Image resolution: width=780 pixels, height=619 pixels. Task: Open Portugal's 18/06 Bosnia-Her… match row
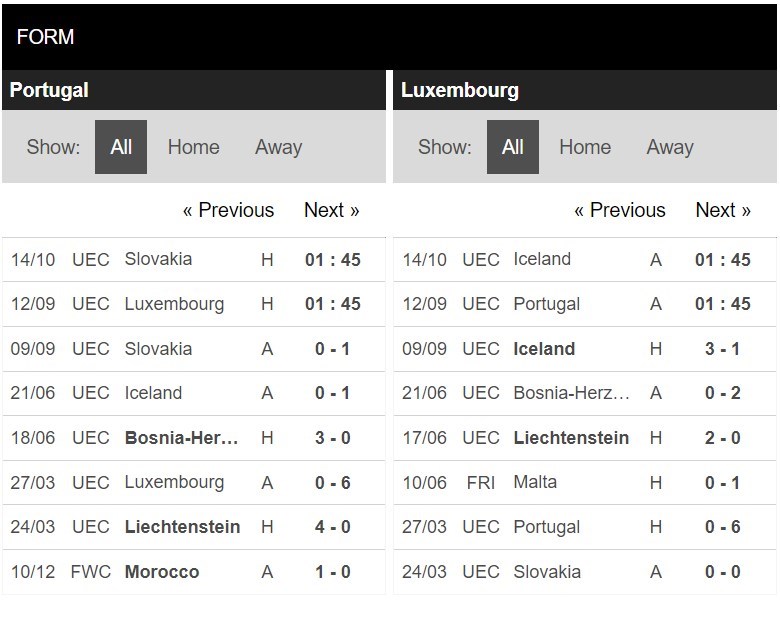pos(194,438)
